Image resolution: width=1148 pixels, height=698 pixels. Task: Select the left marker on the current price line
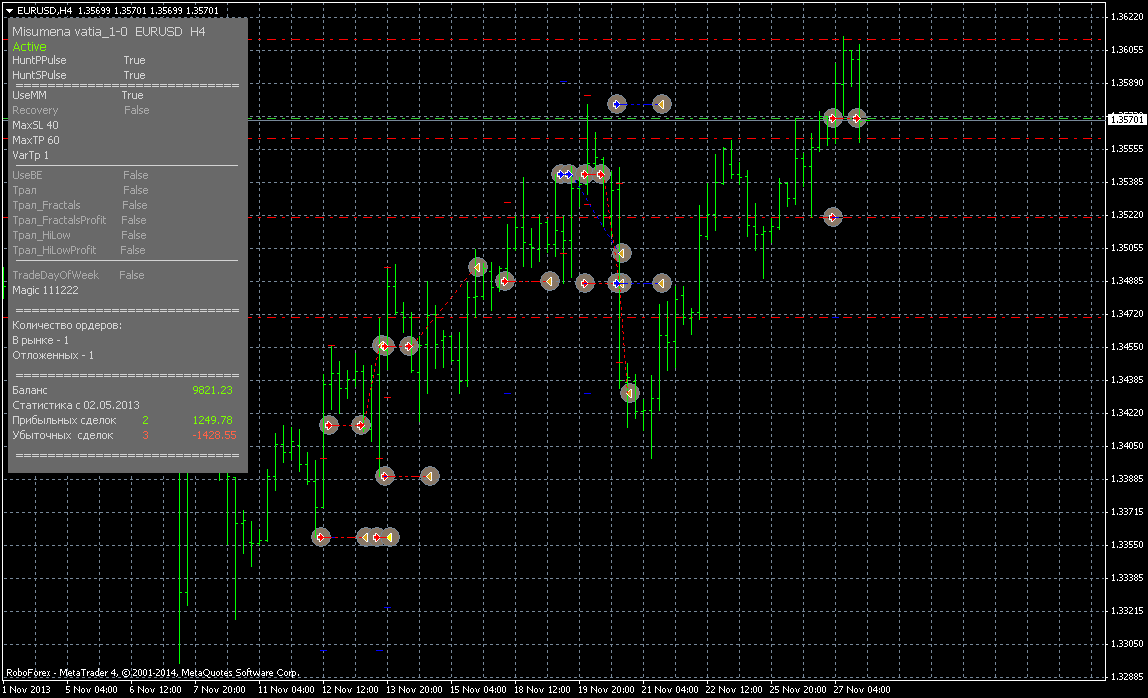[832, 118]
